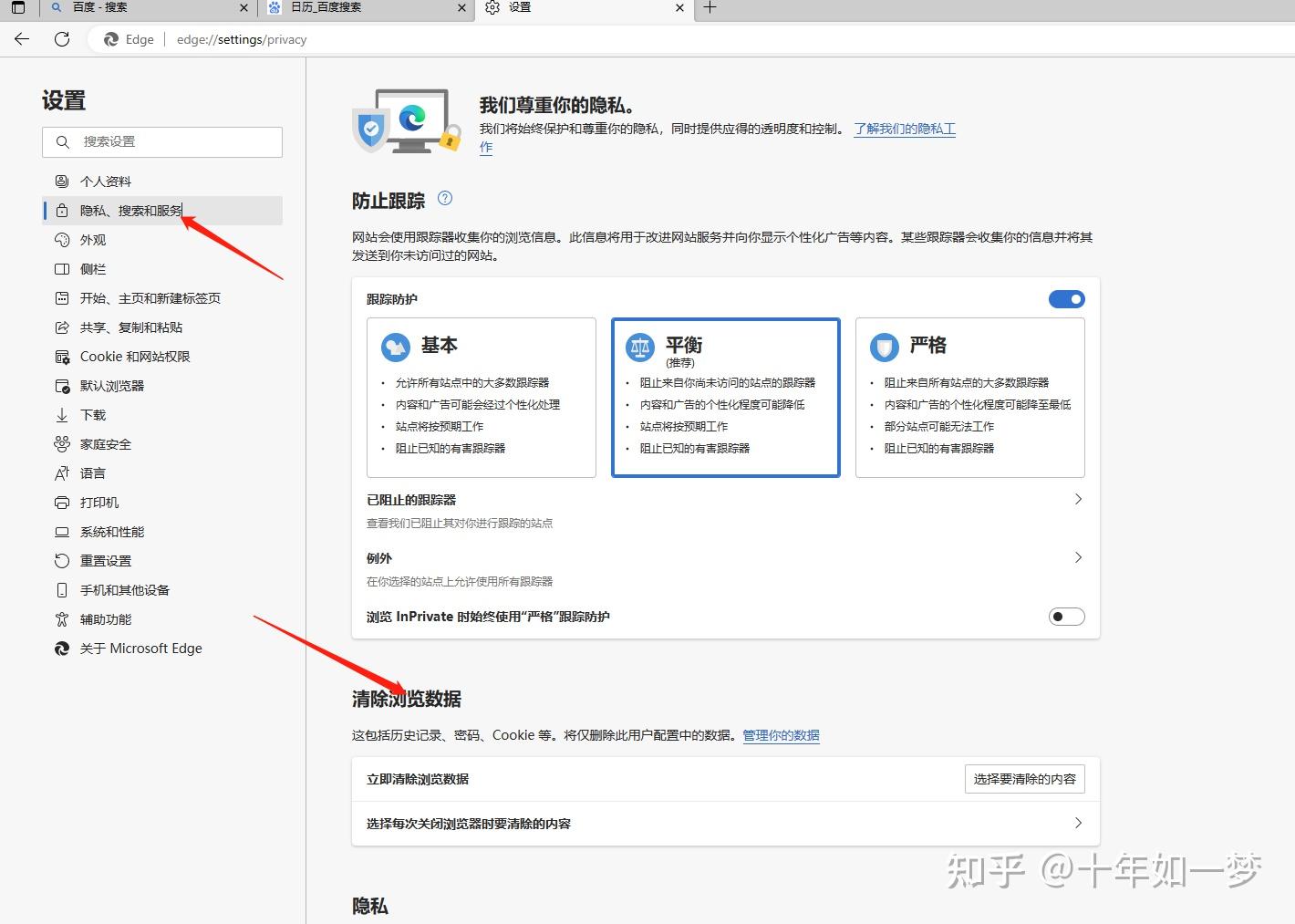The width and height of the screenshot is (1295, 924).
Task: Select the 严格 tracking prevention mode
Action: coord(969,399)
